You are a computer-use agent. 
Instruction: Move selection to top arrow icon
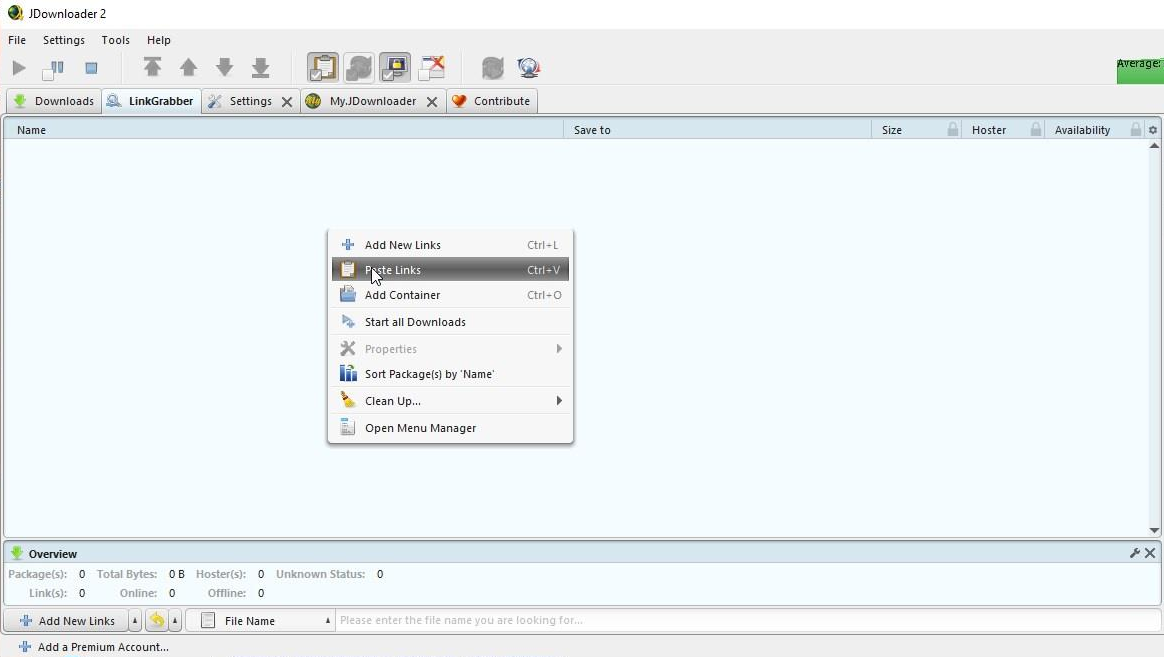tap(152, 68)
